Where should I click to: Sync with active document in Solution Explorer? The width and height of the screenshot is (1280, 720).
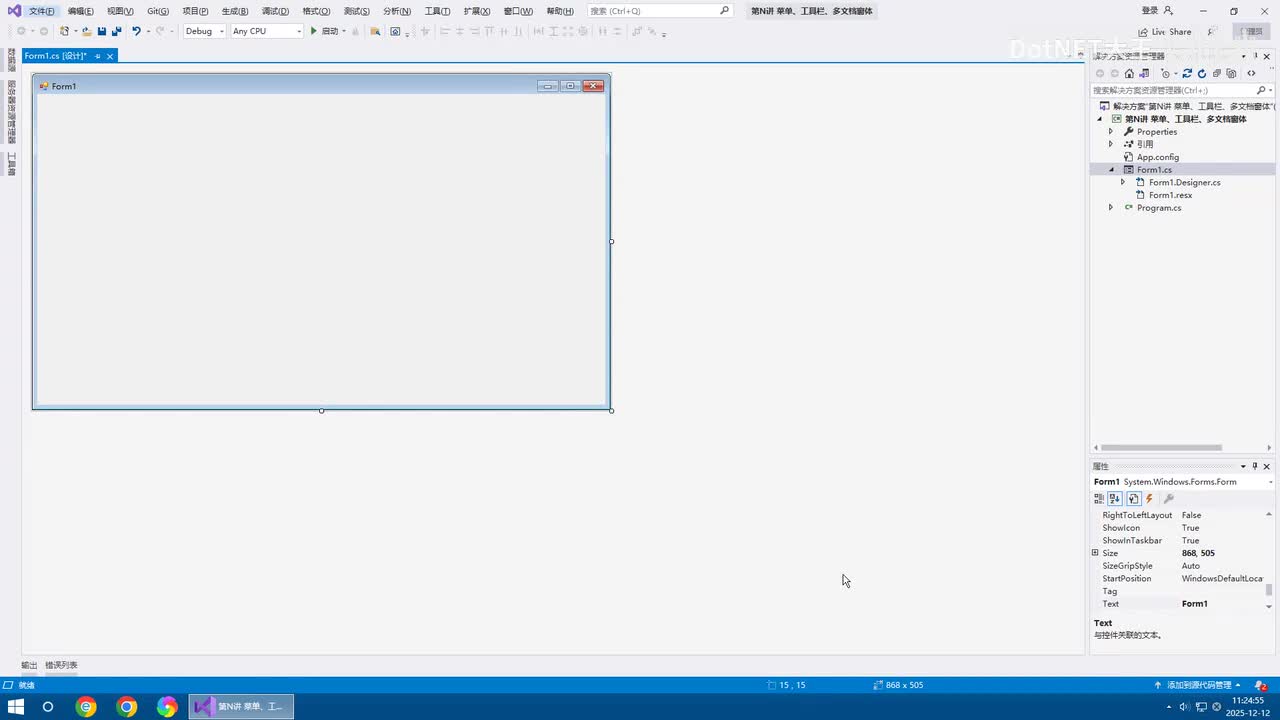coord(1187,73)
